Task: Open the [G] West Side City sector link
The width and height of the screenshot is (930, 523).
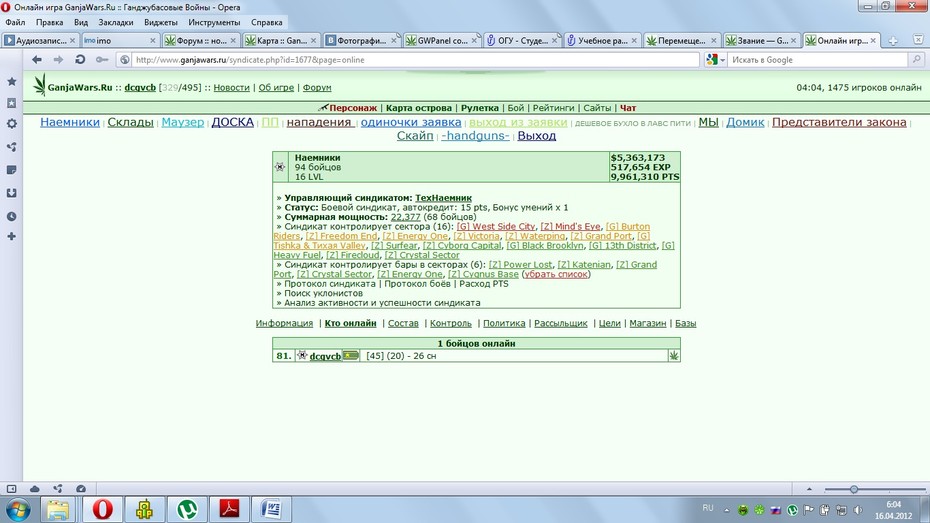Action: click(x=495, y=227)
